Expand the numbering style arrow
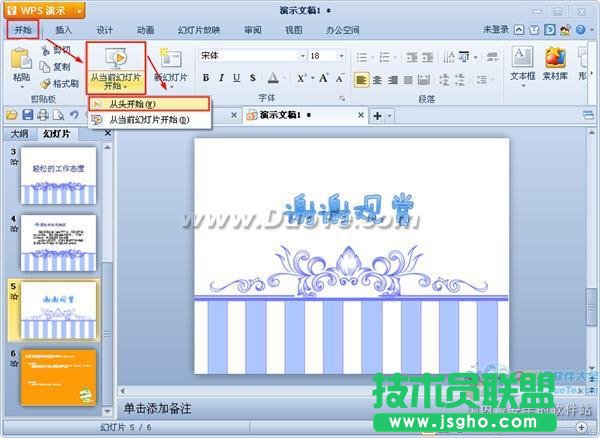Image resolution: width=600 pixels, height=438 pixels. click(x=395, y=57)
